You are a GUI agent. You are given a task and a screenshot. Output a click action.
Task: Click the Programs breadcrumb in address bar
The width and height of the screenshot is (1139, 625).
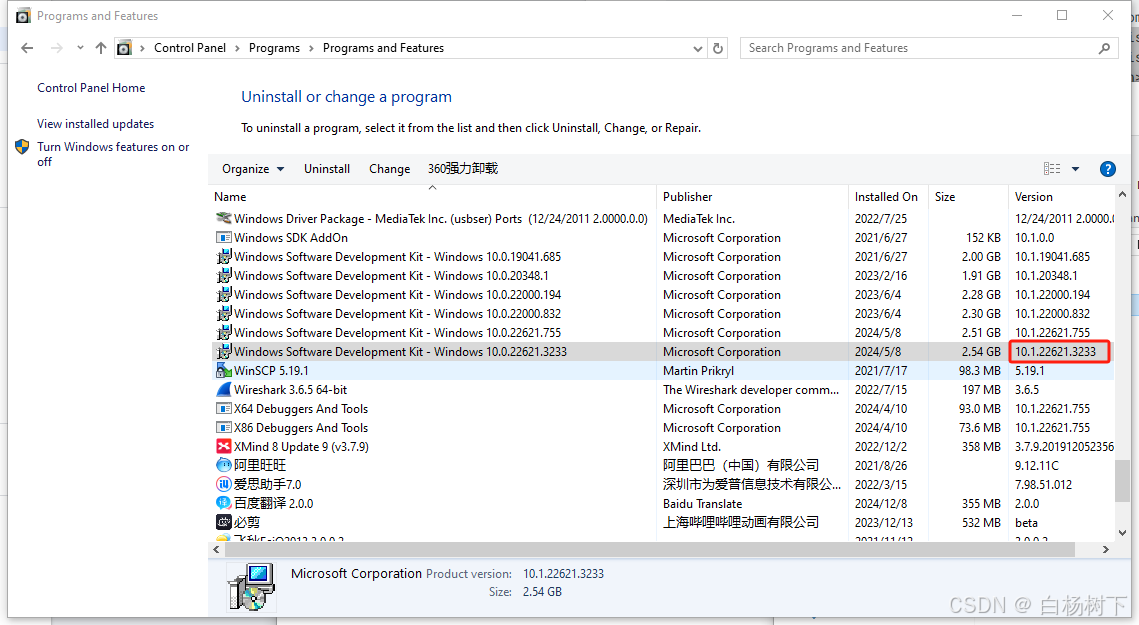(274, 47)
